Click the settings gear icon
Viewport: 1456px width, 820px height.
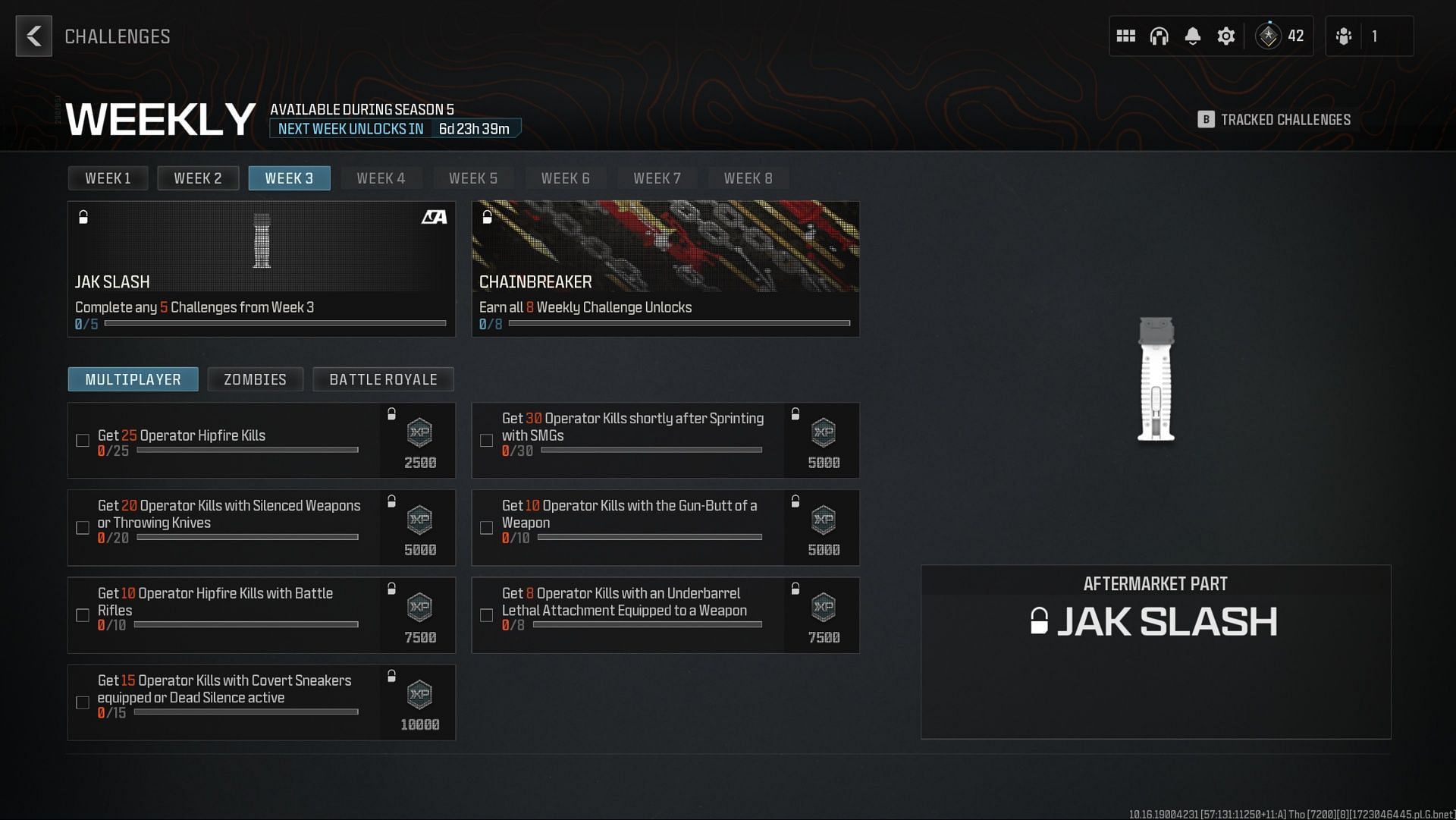1224,36
